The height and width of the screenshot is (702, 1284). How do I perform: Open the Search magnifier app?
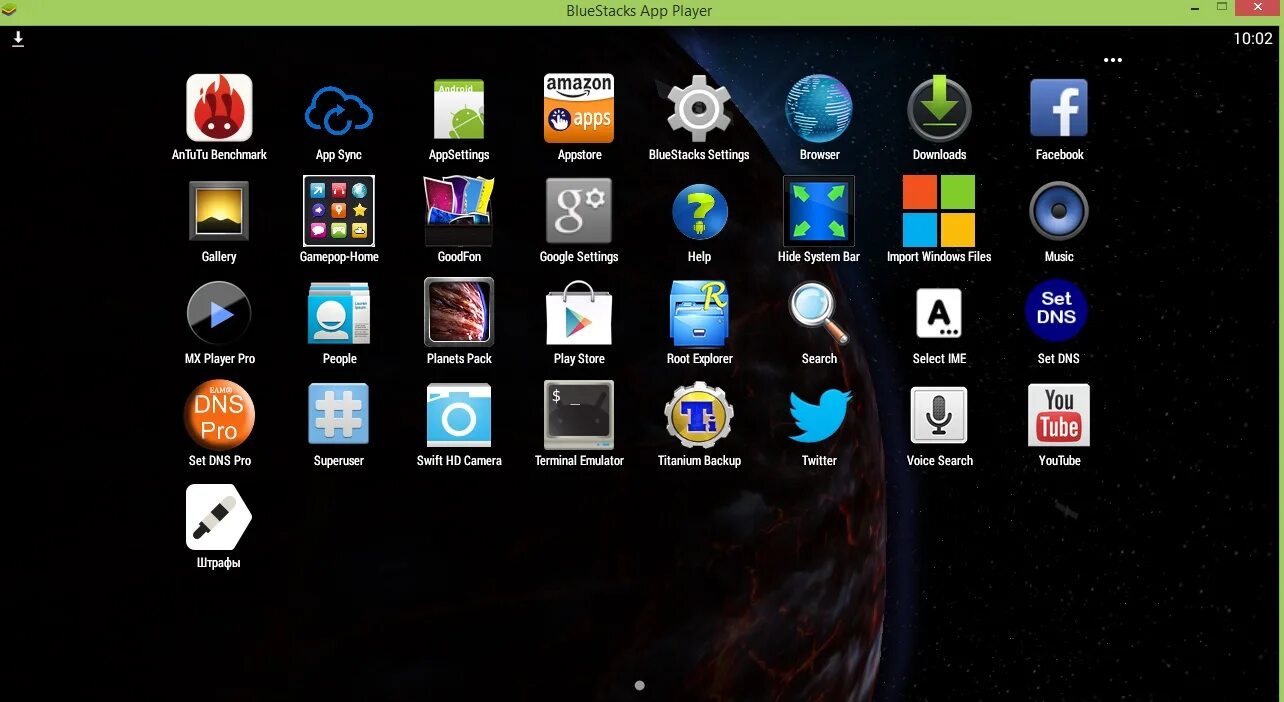coord(819,313)
